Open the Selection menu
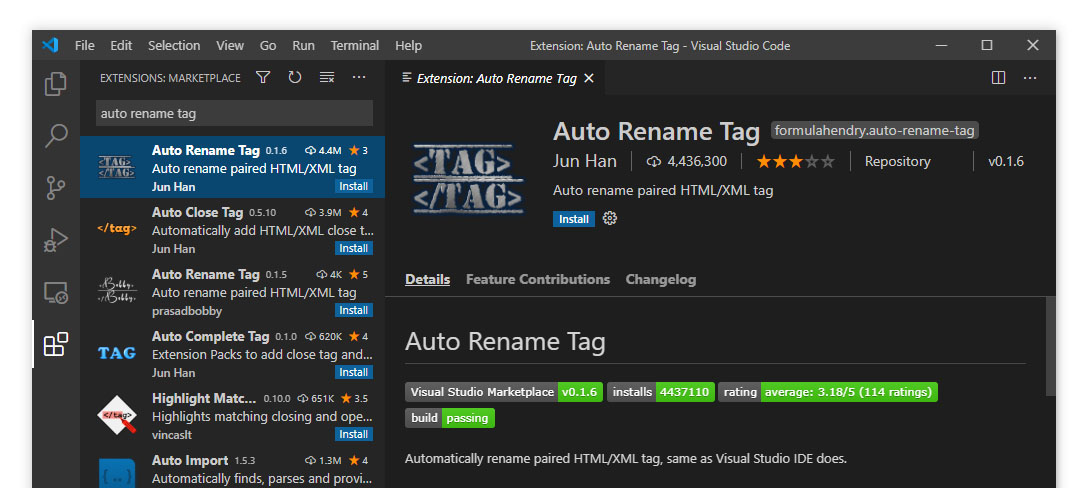The height and width of the screenshot is (488, 1086). click(174, 46)
